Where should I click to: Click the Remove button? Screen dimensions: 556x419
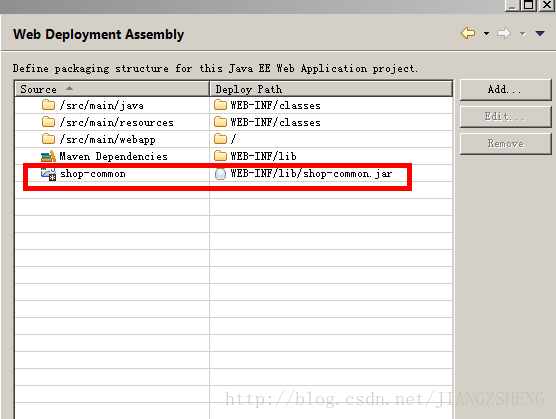pyautogui.click(x=505, y=144)
